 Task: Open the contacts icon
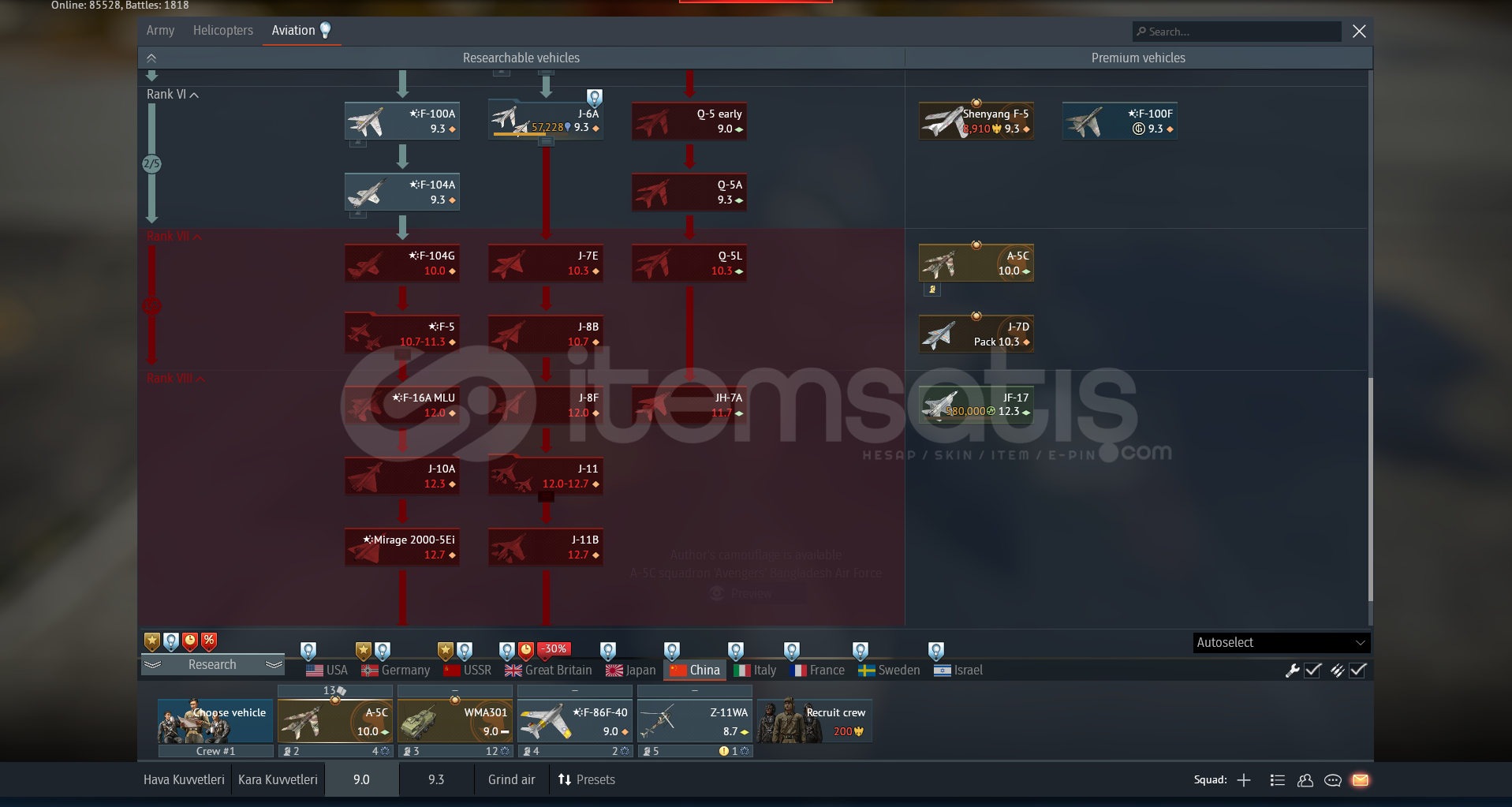click(1305, 780)
